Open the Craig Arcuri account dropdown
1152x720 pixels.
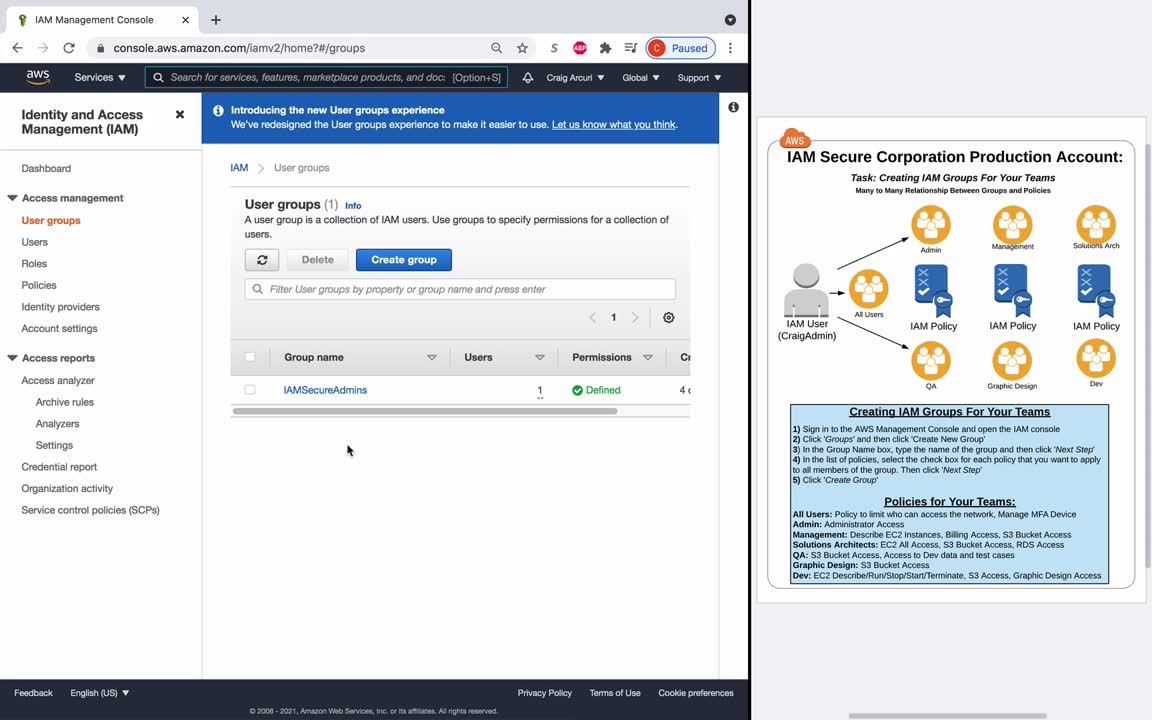point(575,77)
